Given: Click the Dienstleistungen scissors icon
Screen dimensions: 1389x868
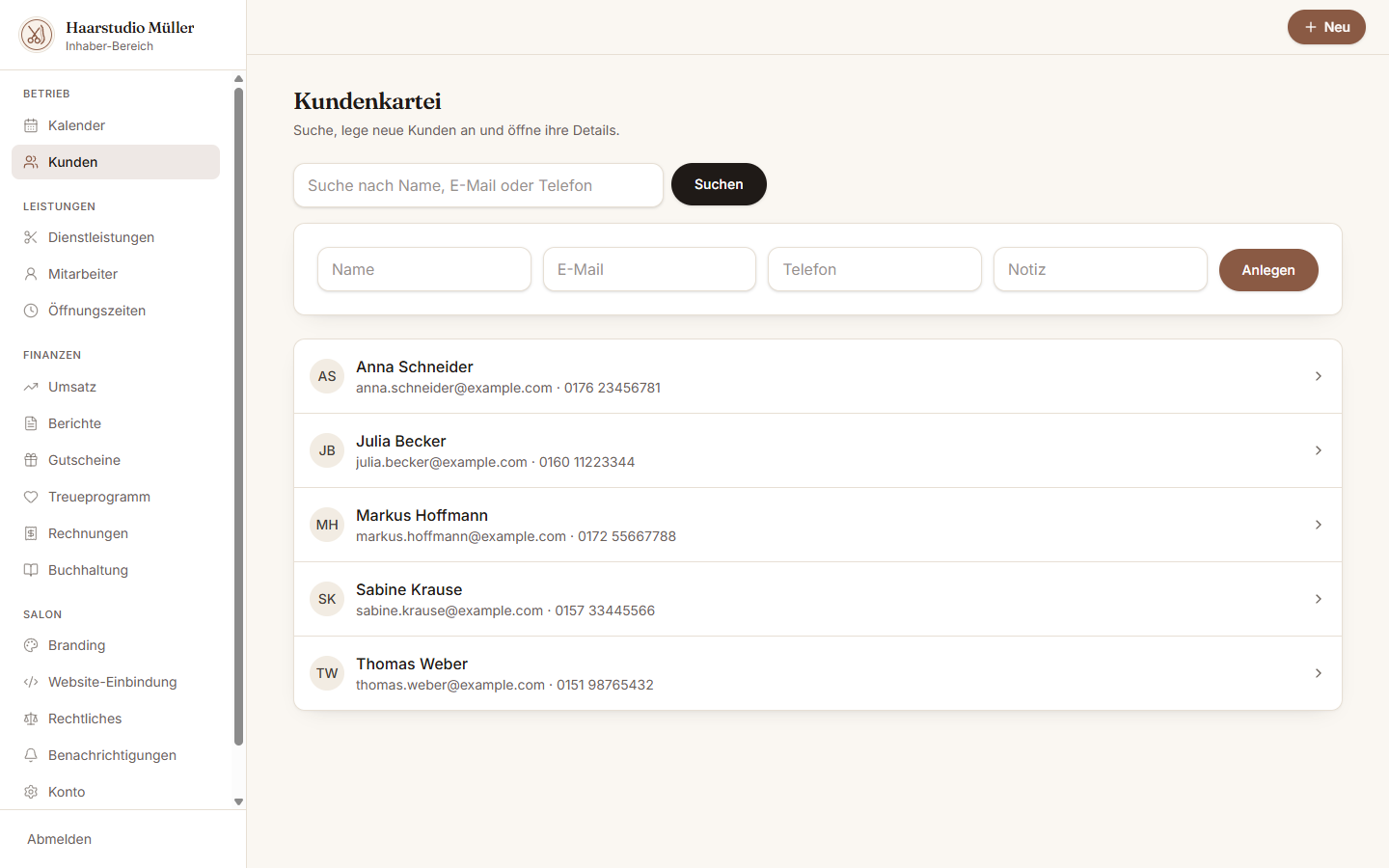Looking at the screenshot, I should [31, 237].
